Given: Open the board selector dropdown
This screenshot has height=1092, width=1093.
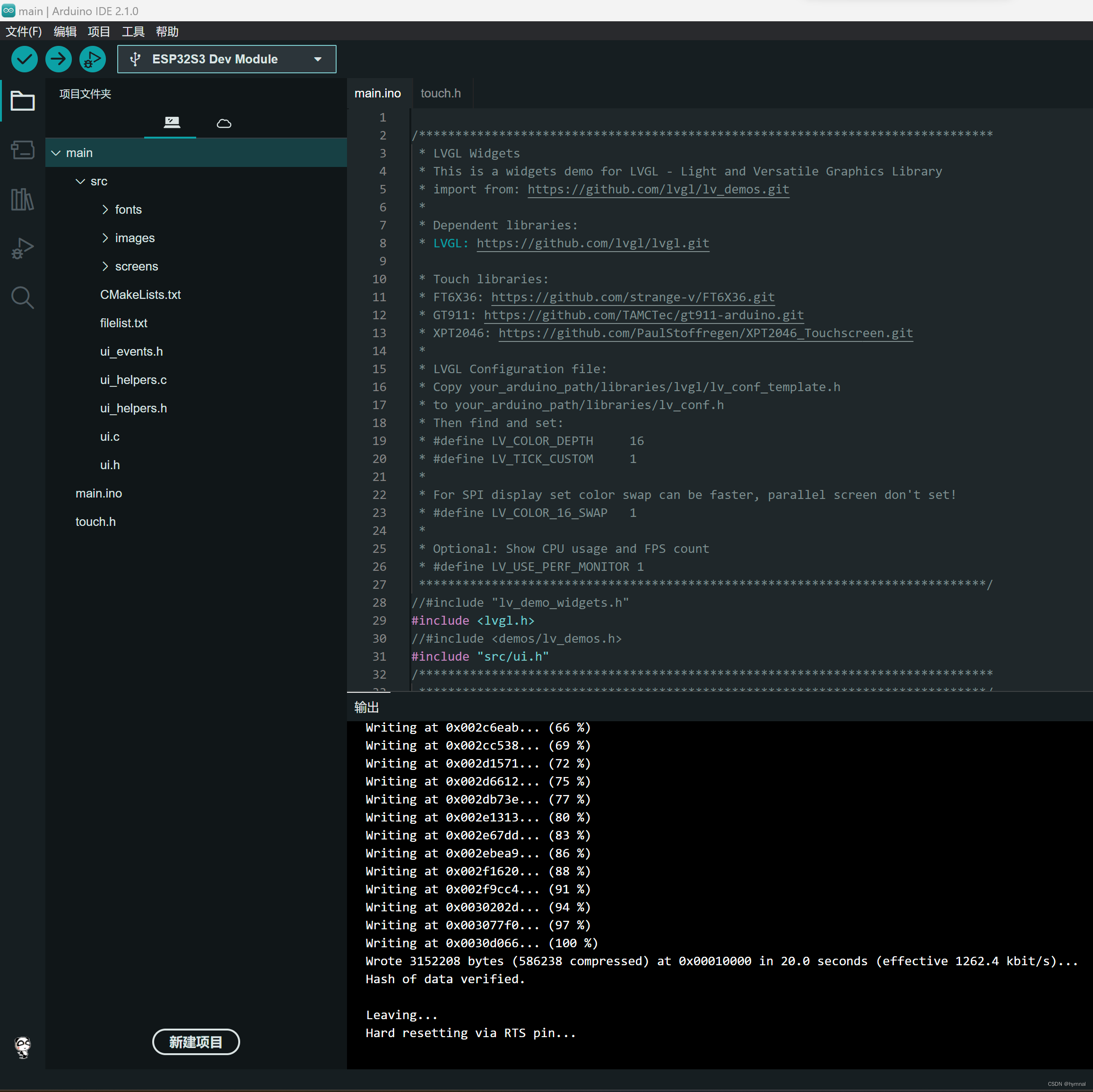Looking at the screenshot, I should coord(226,59).
